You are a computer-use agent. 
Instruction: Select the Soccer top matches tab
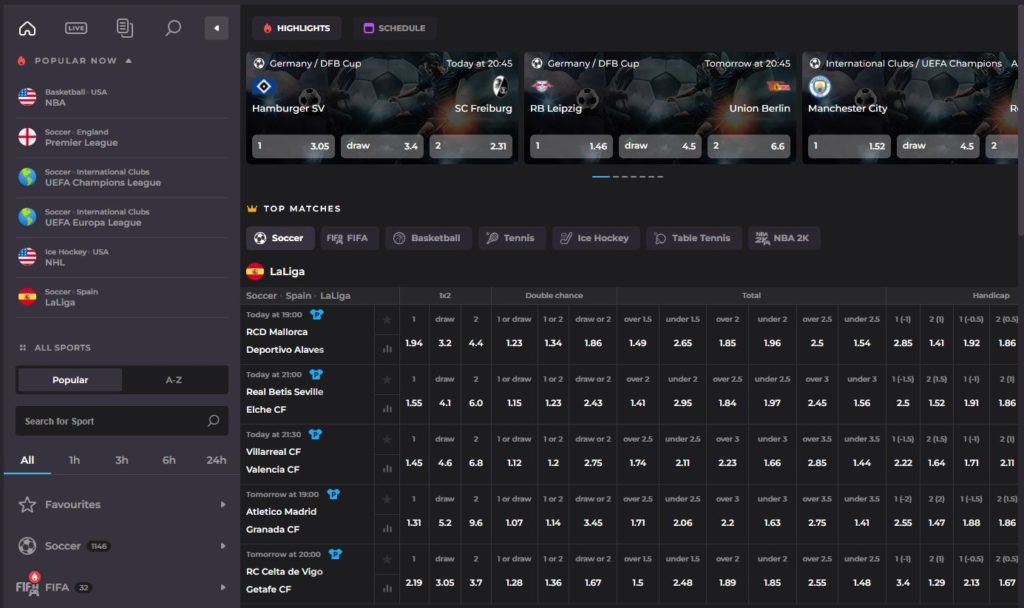click(280, 238)
